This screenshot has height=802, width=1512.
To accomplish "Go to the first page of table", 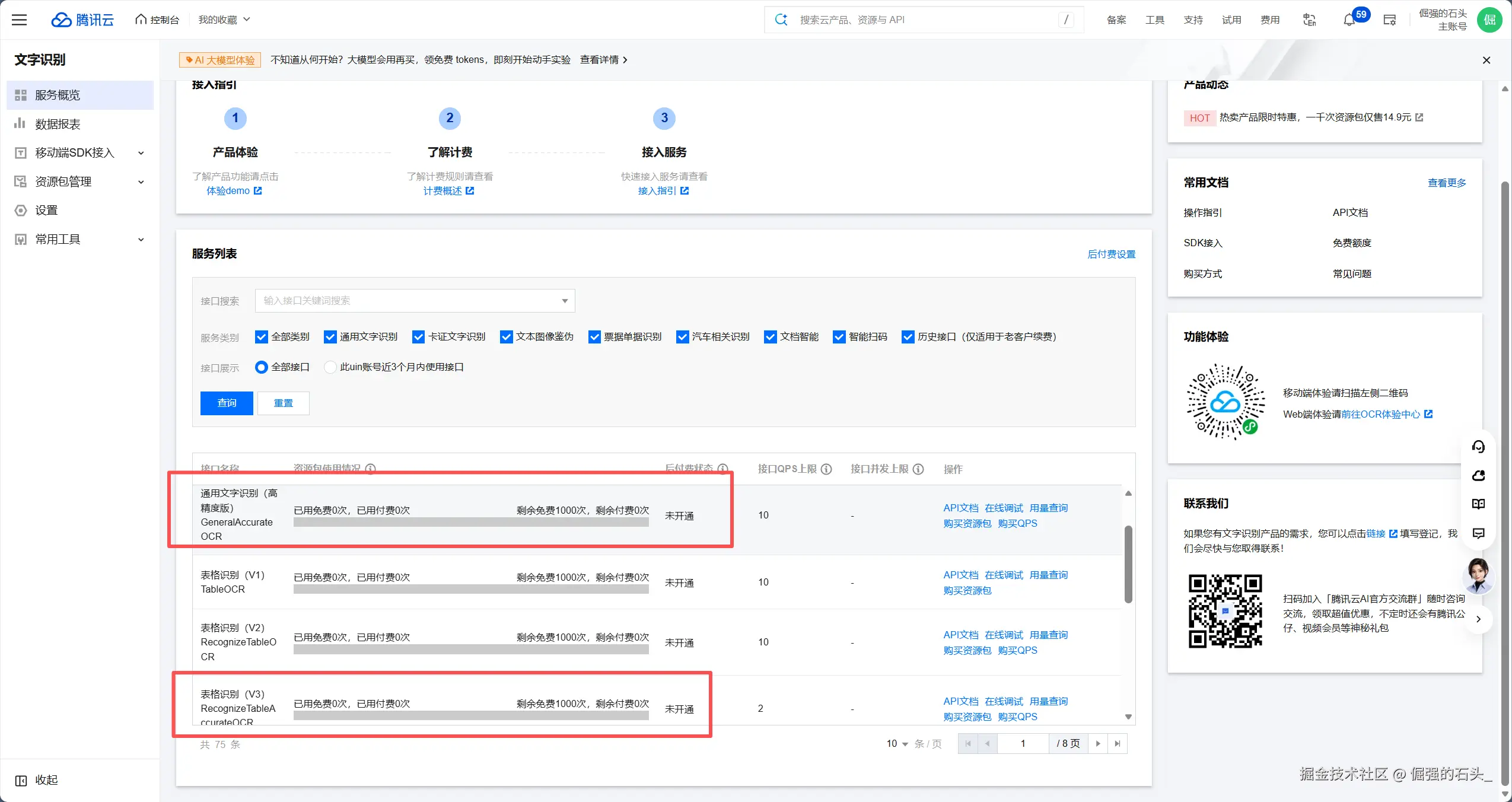I will pyautogui.click(x=968, y=744).
